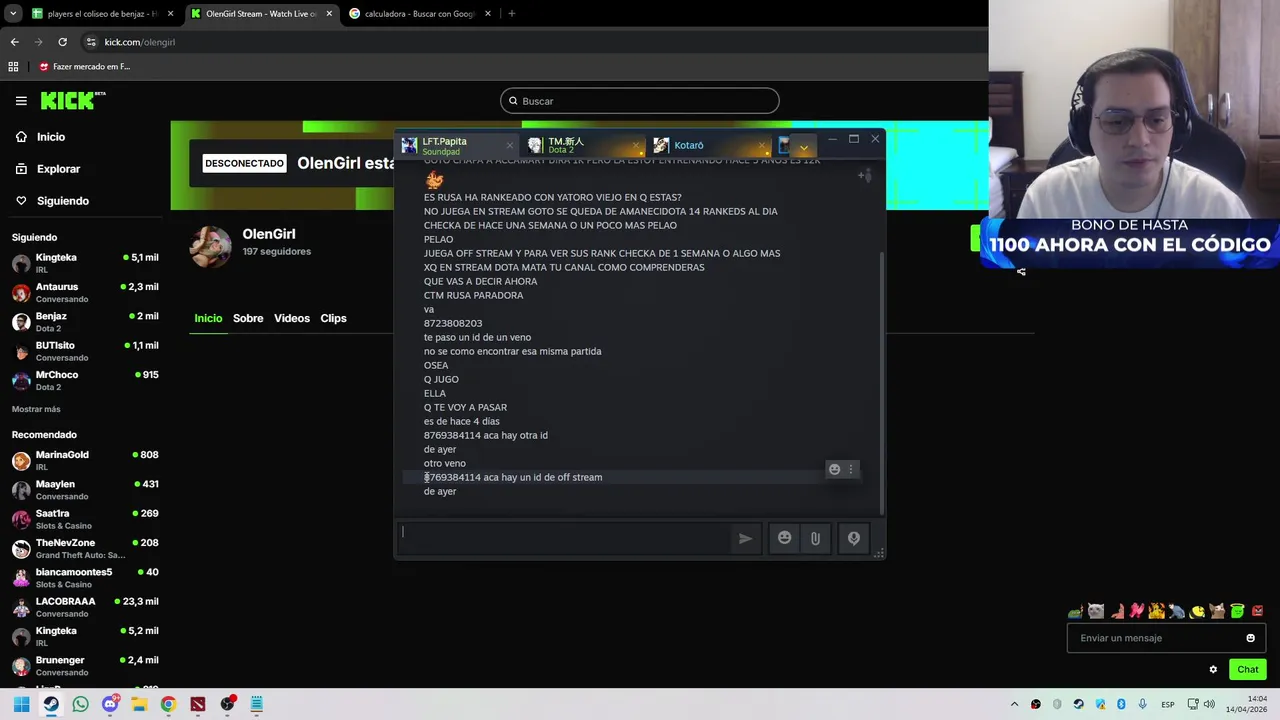Show hidden system tray icons
This screenshot has height=720, width=1280.
coord(1014,704)
